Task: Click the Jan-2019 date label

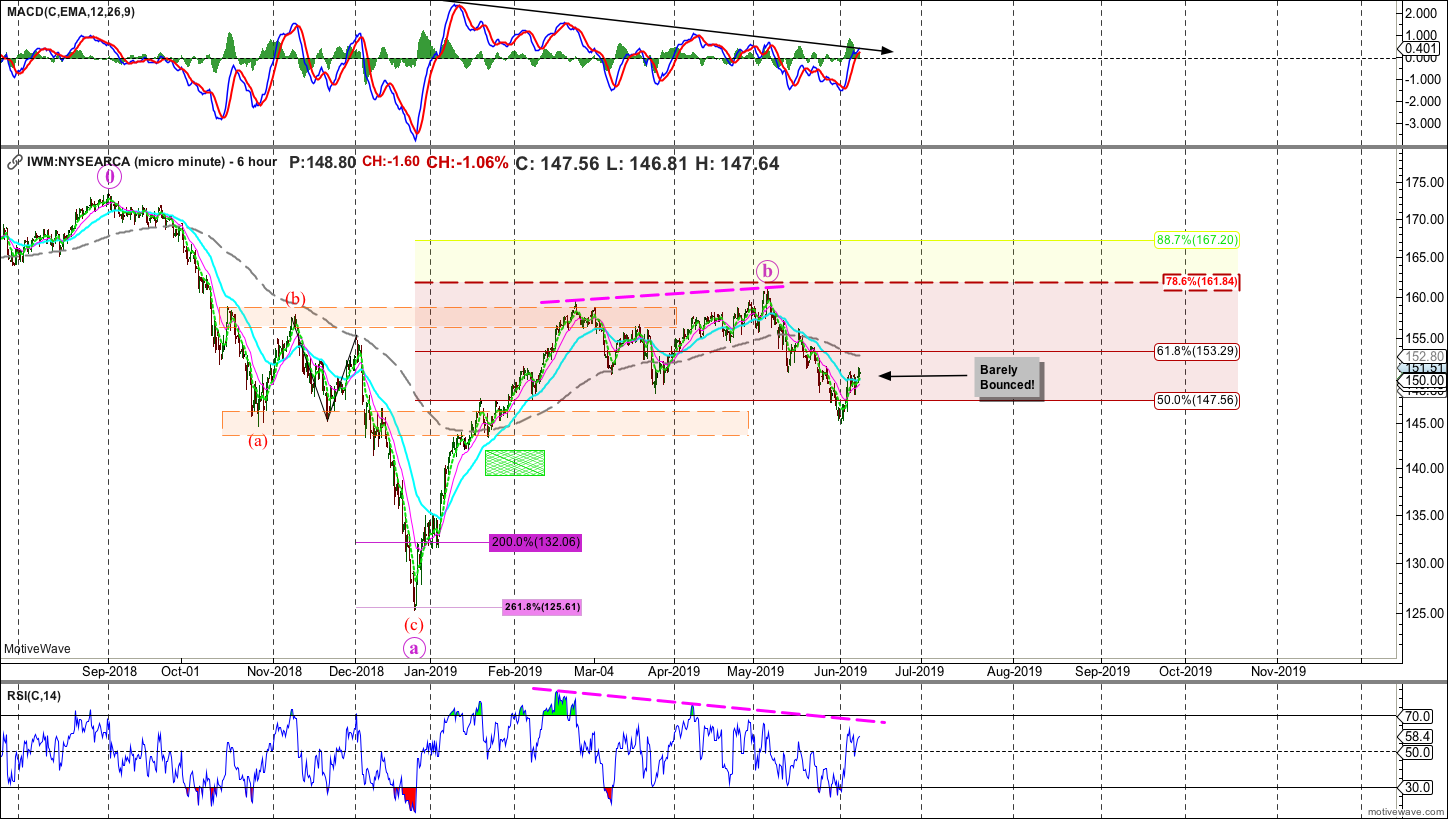Action: [430, 671]
